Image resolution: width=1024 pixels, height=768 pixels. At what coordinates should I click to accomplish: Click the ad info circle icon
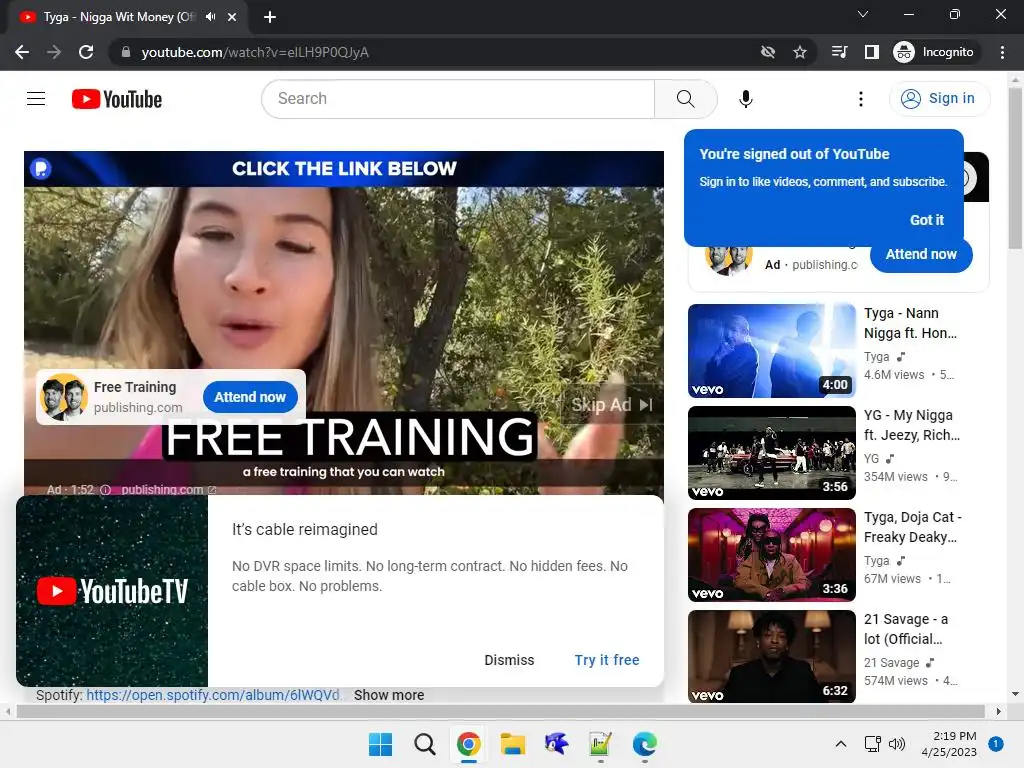coord(105,490)
